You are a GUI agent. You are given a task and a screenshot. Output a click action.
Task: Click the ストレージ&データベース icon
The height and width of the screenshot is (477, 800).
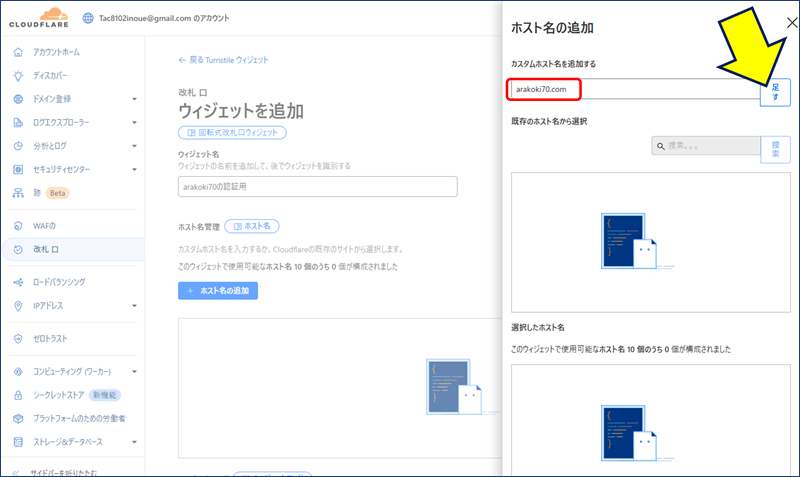click(18, 442)
